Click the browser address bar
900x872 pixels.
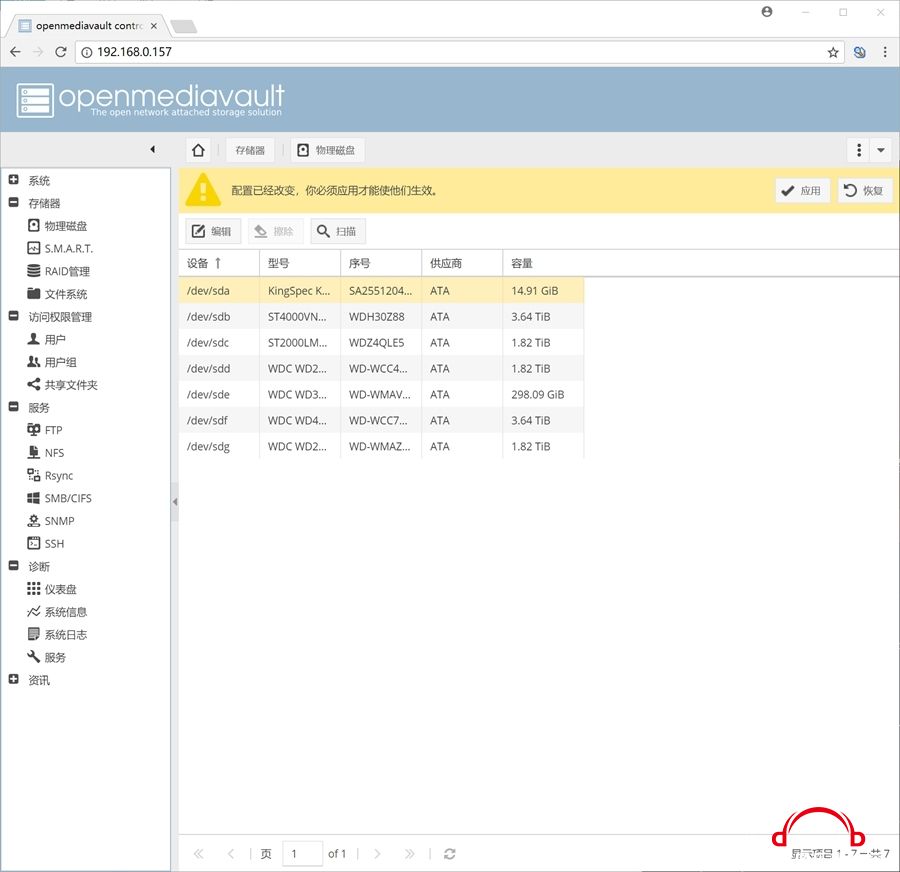tap(459, 52)
